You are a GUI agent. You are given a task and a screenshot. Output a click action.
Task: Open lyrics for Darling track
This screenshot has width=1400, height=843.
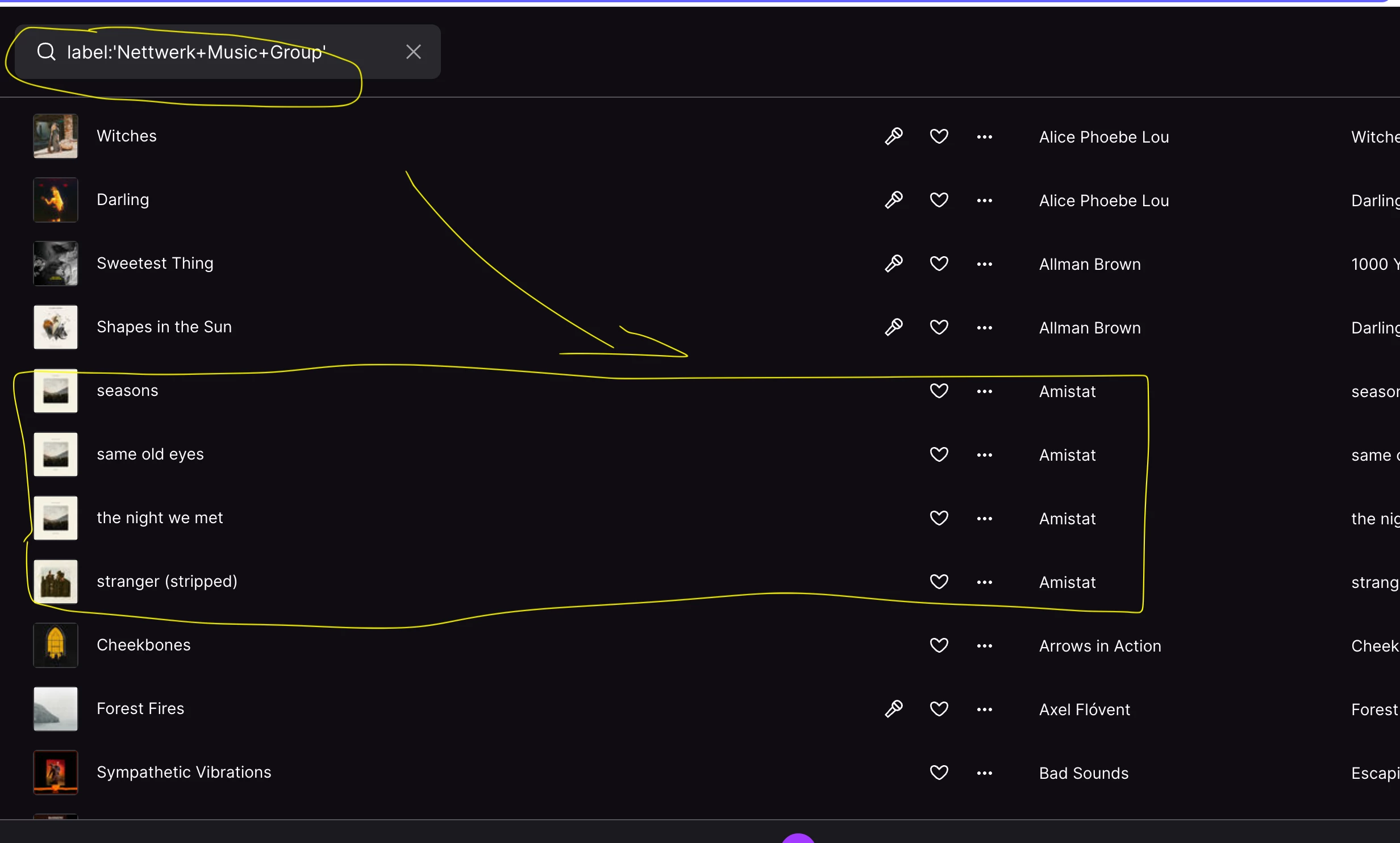[x=894, y=200]
